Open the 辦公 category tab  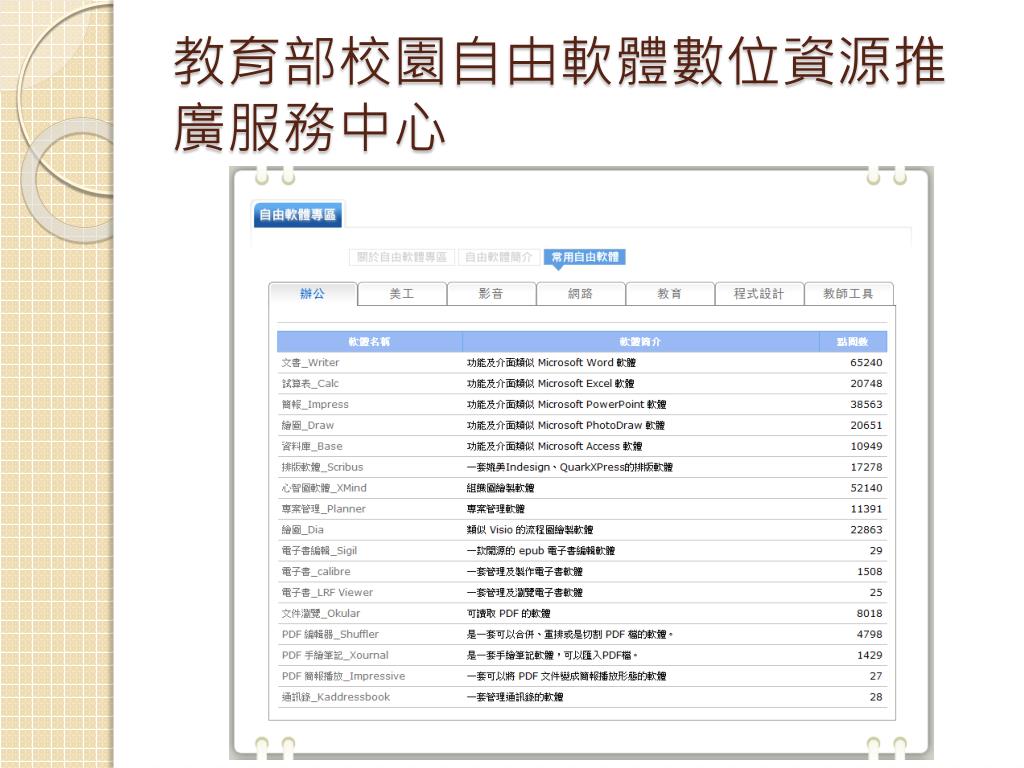point(313,294)
